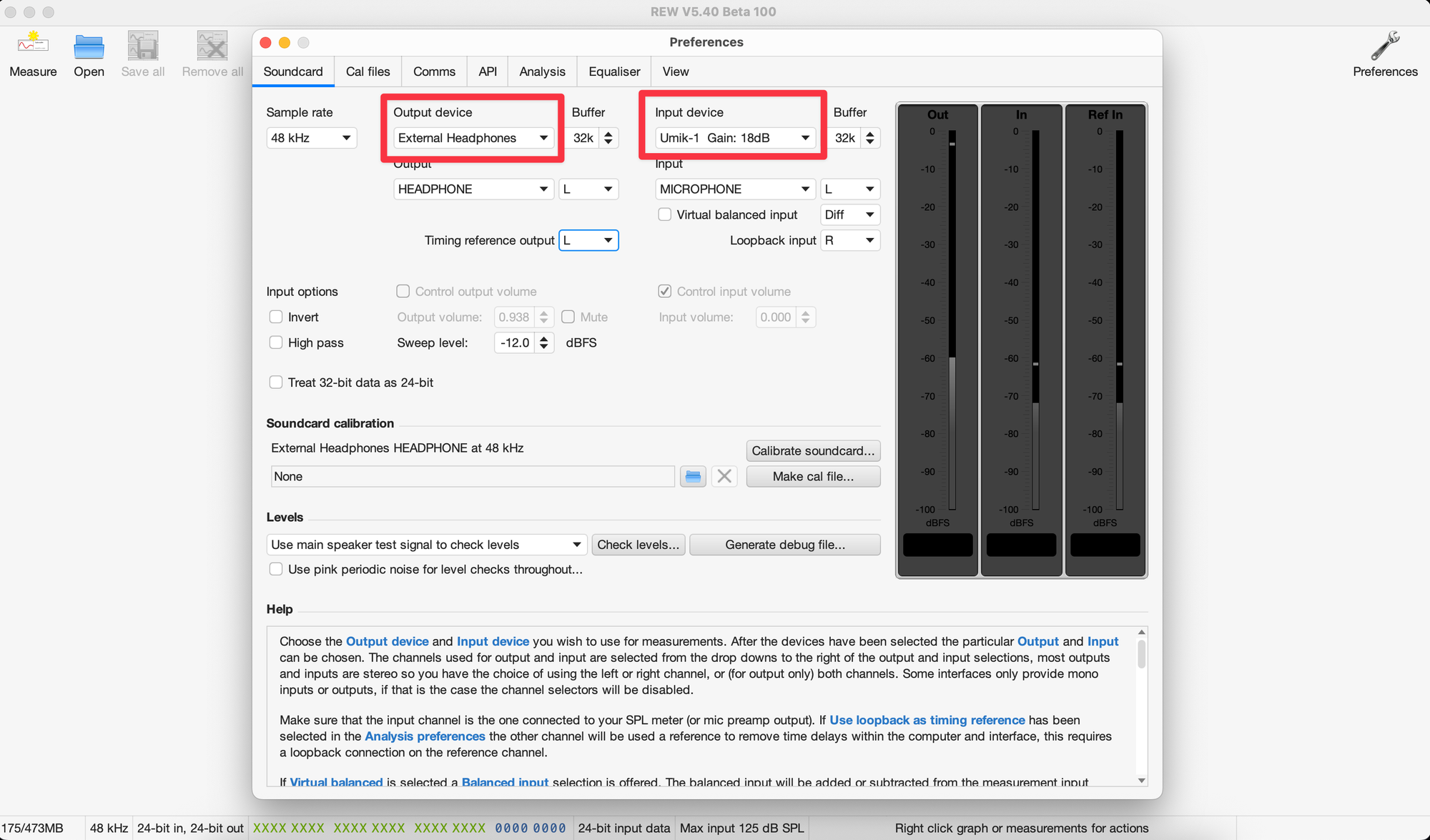Switch to the Equaliser tab

coord(614,71)
